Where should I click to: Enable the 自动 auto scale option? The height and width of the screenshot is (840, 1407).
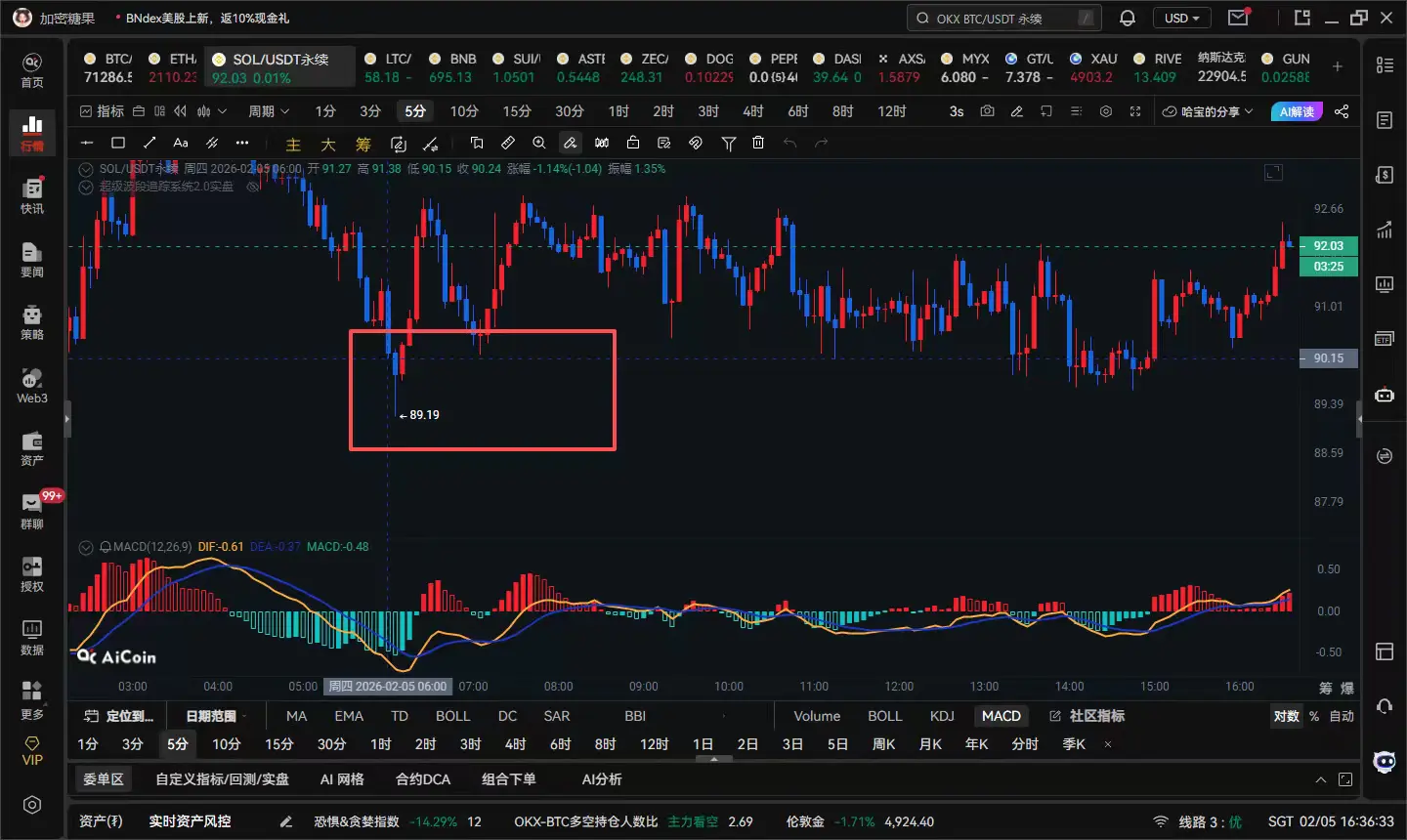(x=1342, y=716)
